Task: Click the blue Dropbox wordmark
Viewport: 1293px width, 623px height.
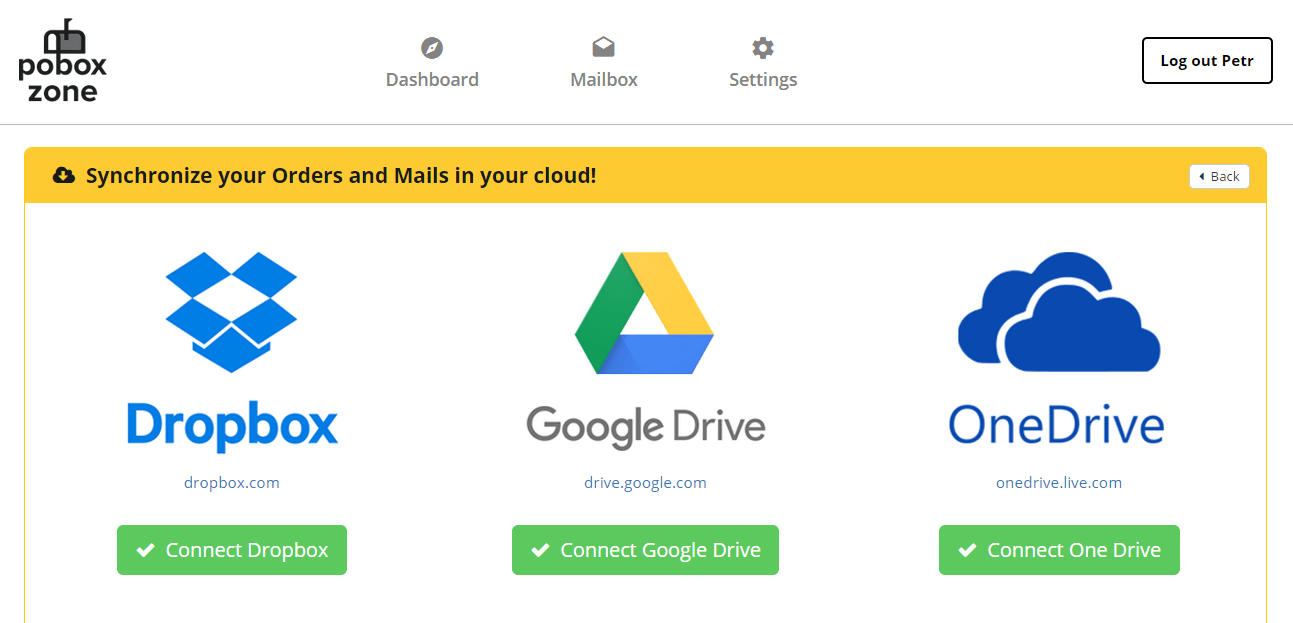Action: (x=232, y=425)
